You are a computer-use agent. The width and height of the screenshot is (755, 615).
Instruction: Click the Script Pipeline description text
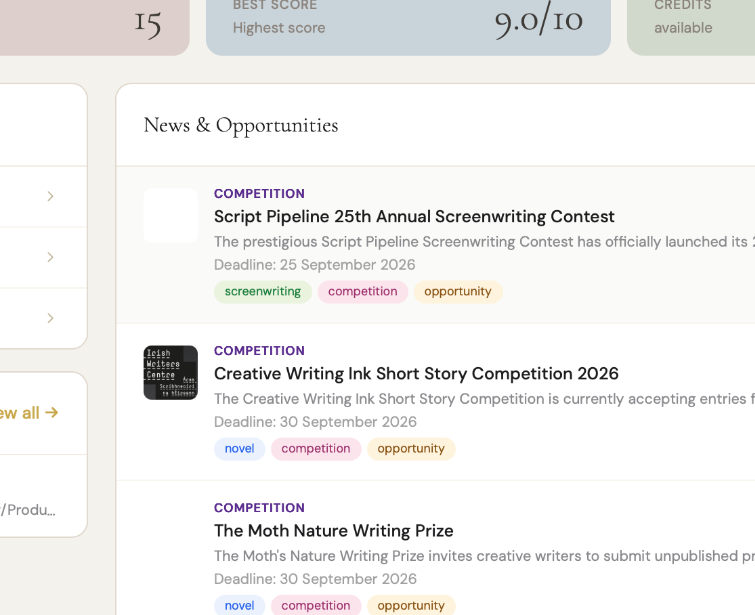(x=484, y=242)
